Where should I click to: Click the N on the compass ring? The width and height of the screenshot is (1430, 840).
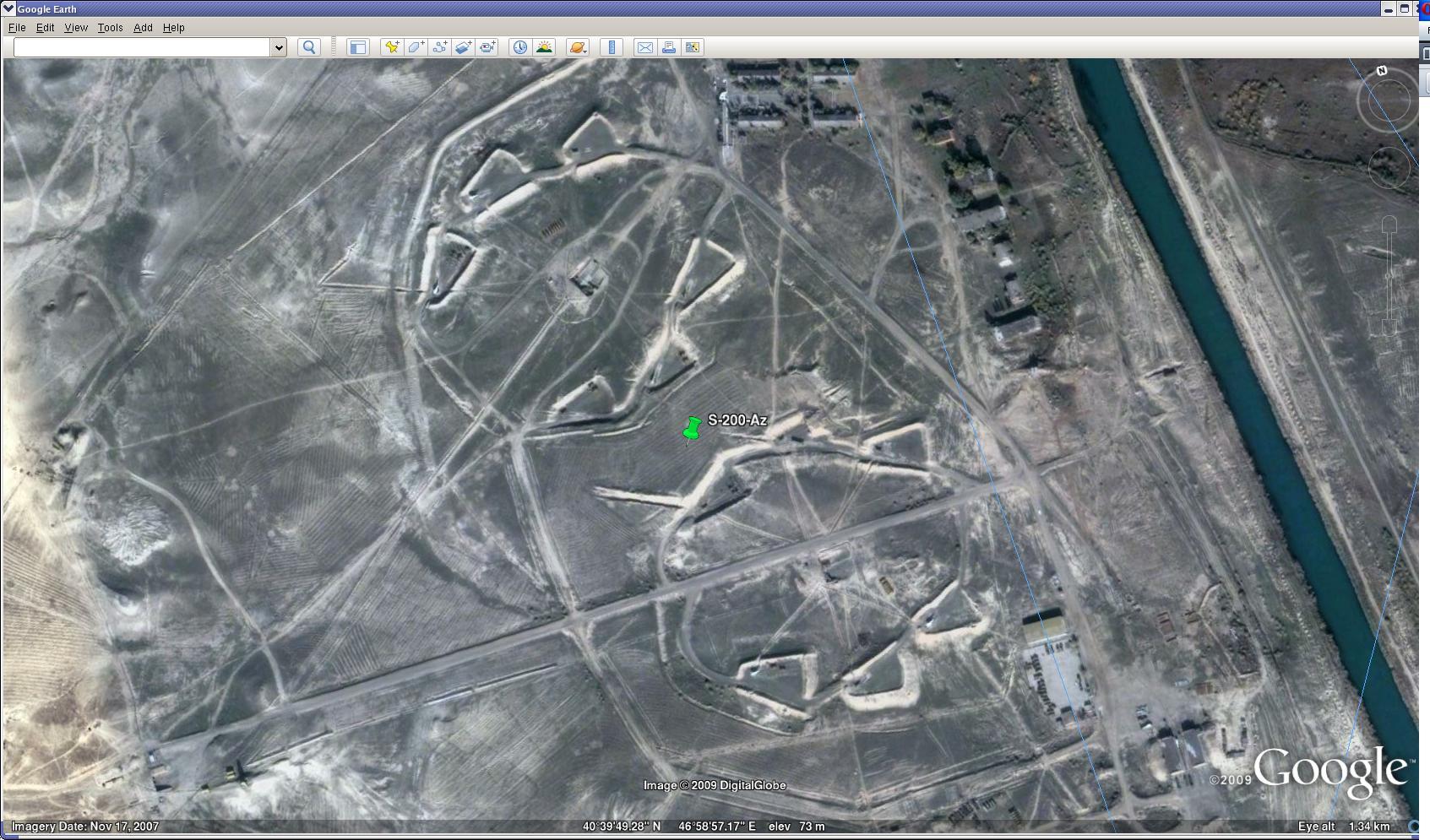(x=1382, y=71)
